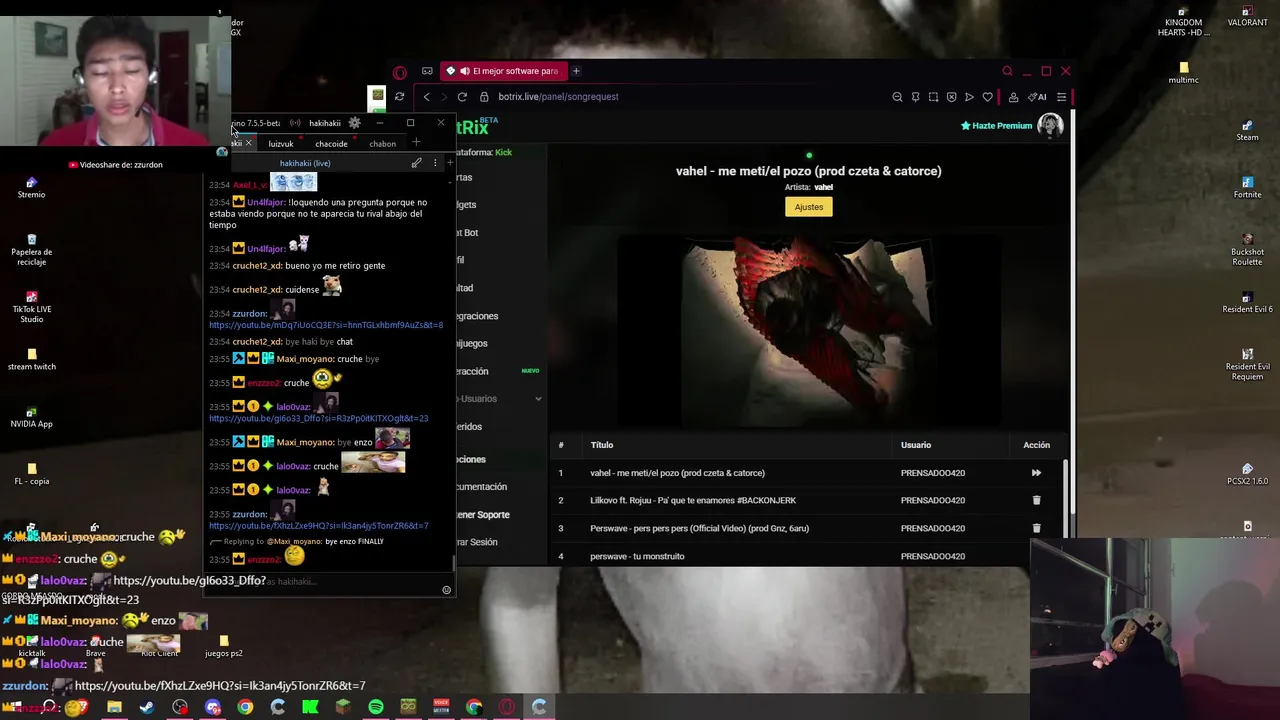Viewport: 1280px width, 720px height.
Task: Open zurdon's youtu.be link ending t=7
Action: click(318, 526)
